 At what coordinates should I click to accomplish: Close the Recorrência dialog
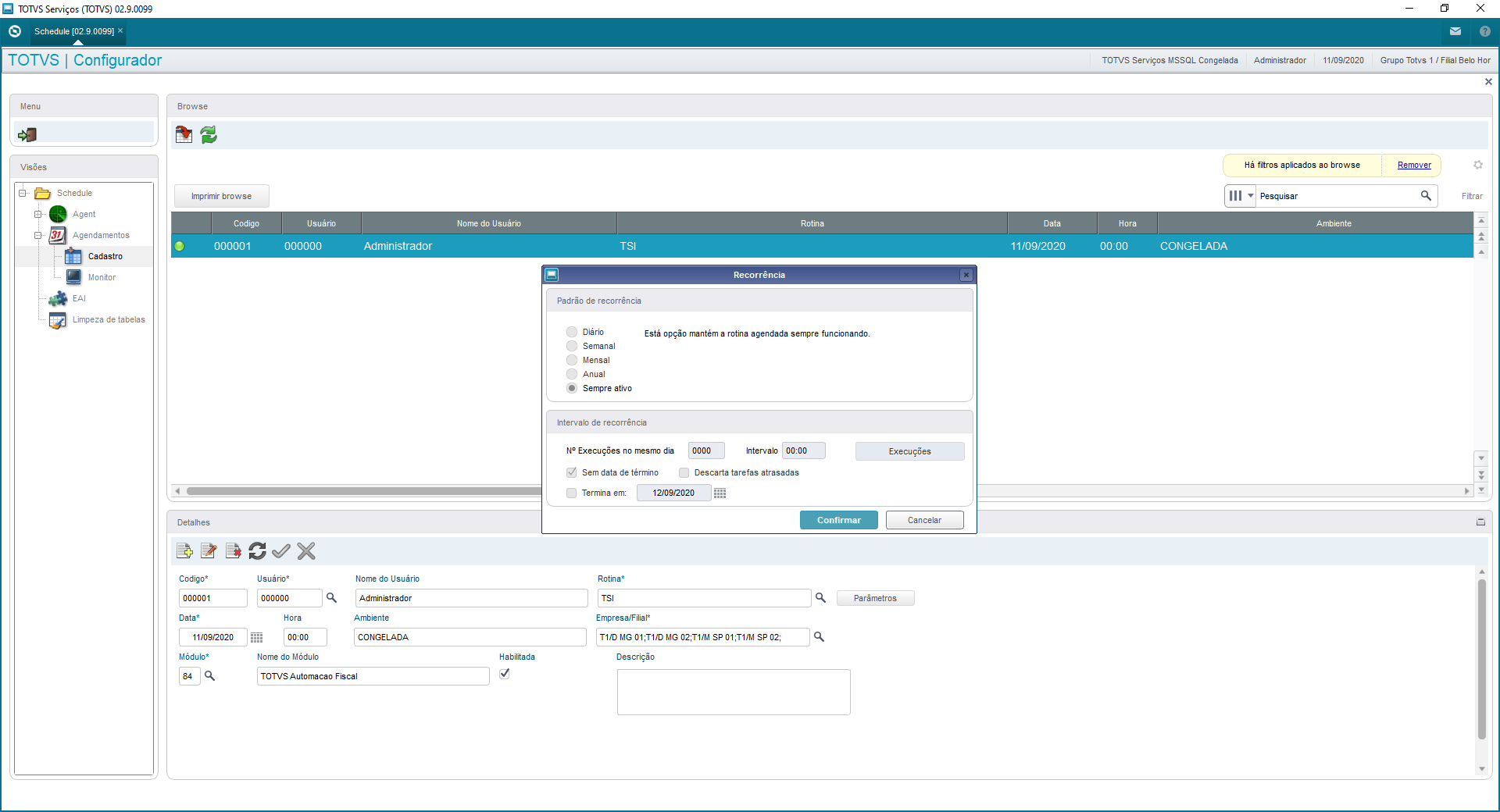point(966,275)
